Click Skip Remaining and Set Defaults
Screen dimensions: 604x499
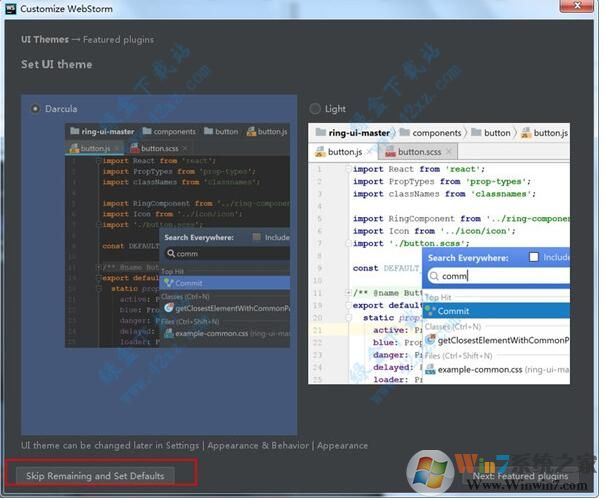[95, 476]
